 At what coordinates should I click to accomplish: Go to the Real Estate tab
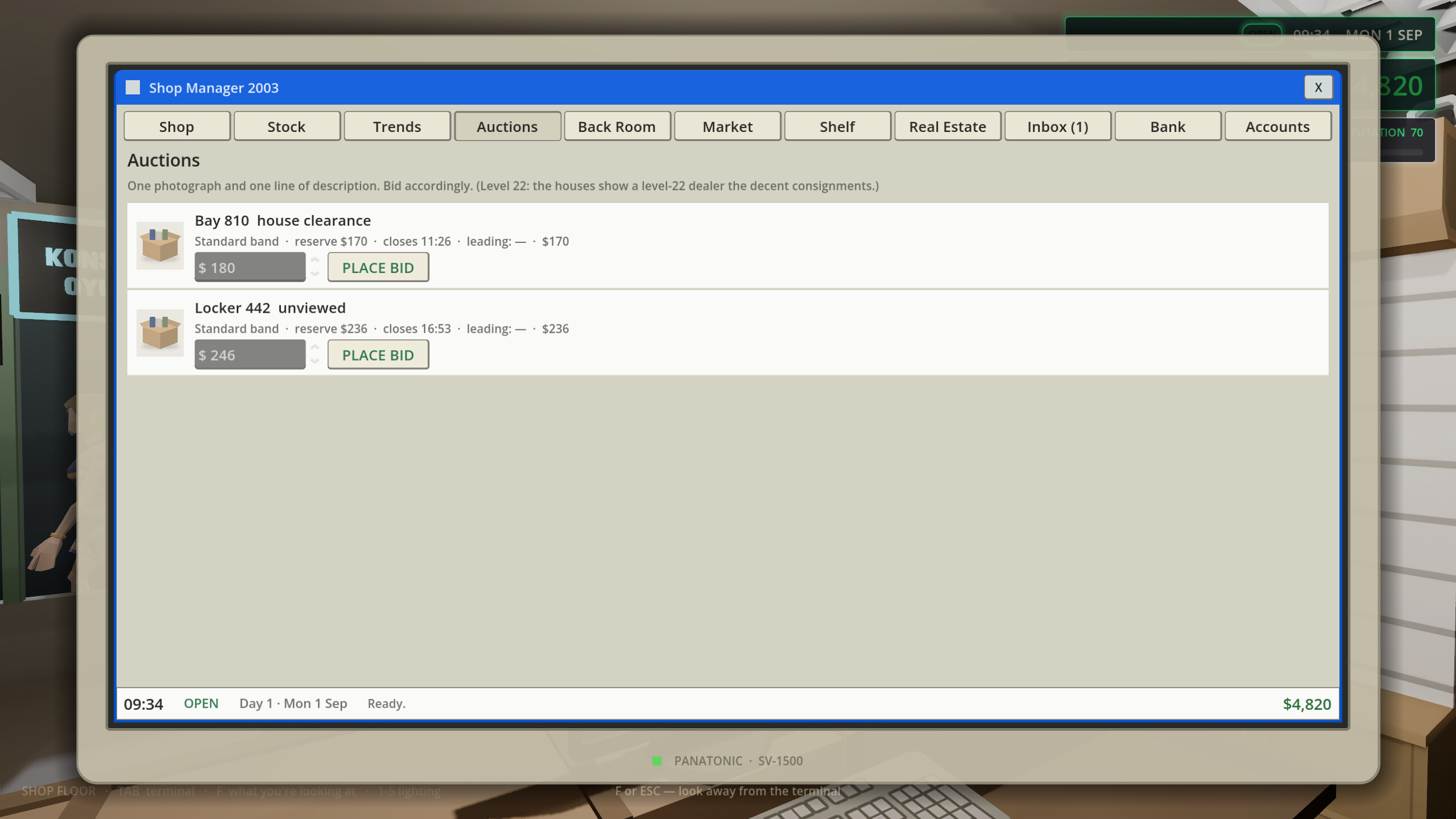948,126
